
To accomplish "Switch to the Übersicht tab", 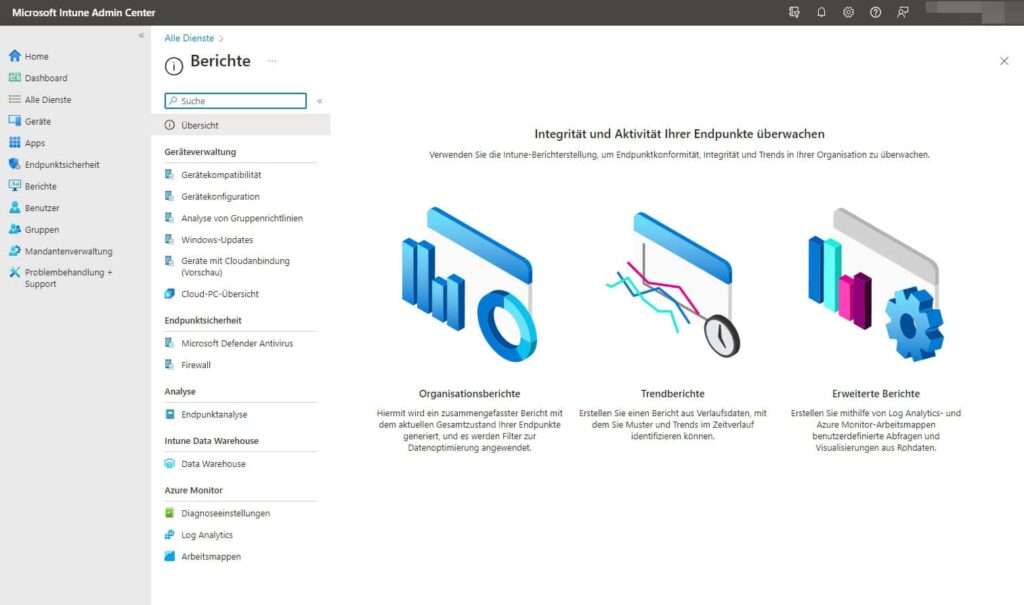I will click(198, 123).
